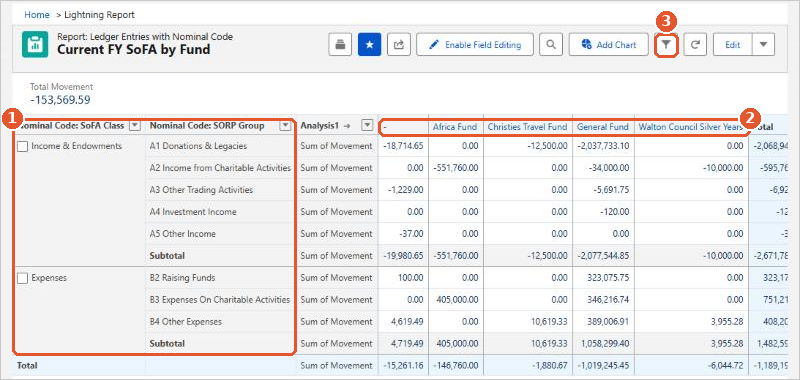
Task: Click Africa Fund column header
Action: [455, 127]
